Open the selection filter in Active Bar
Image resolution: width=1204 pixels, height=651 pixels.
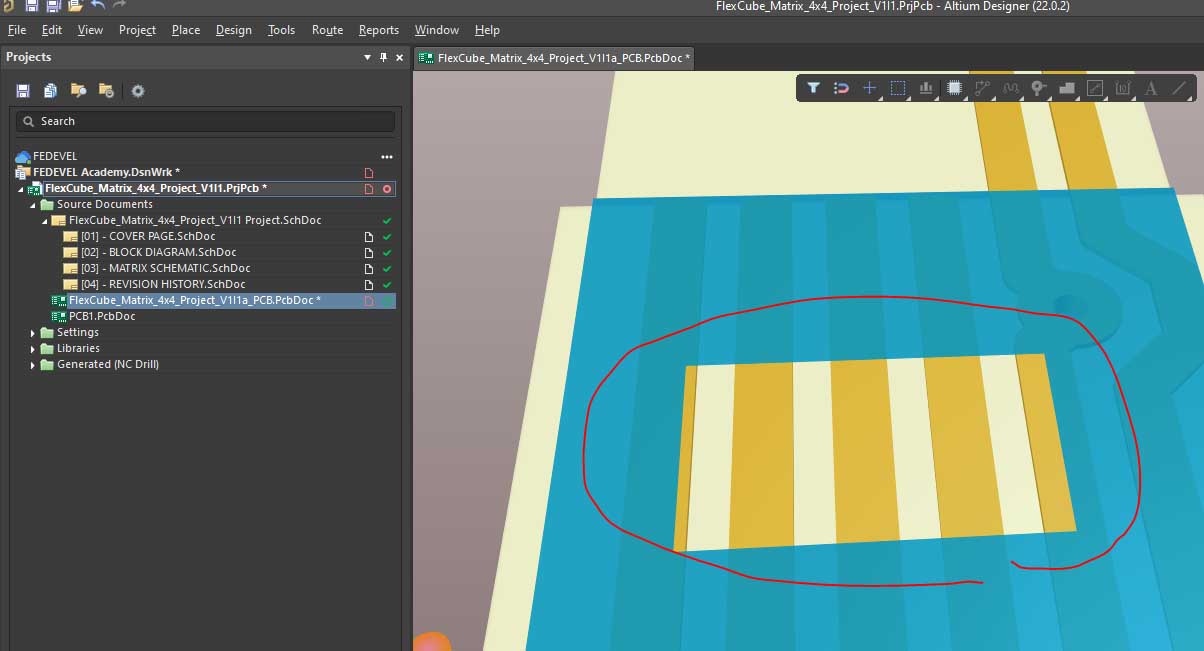click(x=813, y=88)
